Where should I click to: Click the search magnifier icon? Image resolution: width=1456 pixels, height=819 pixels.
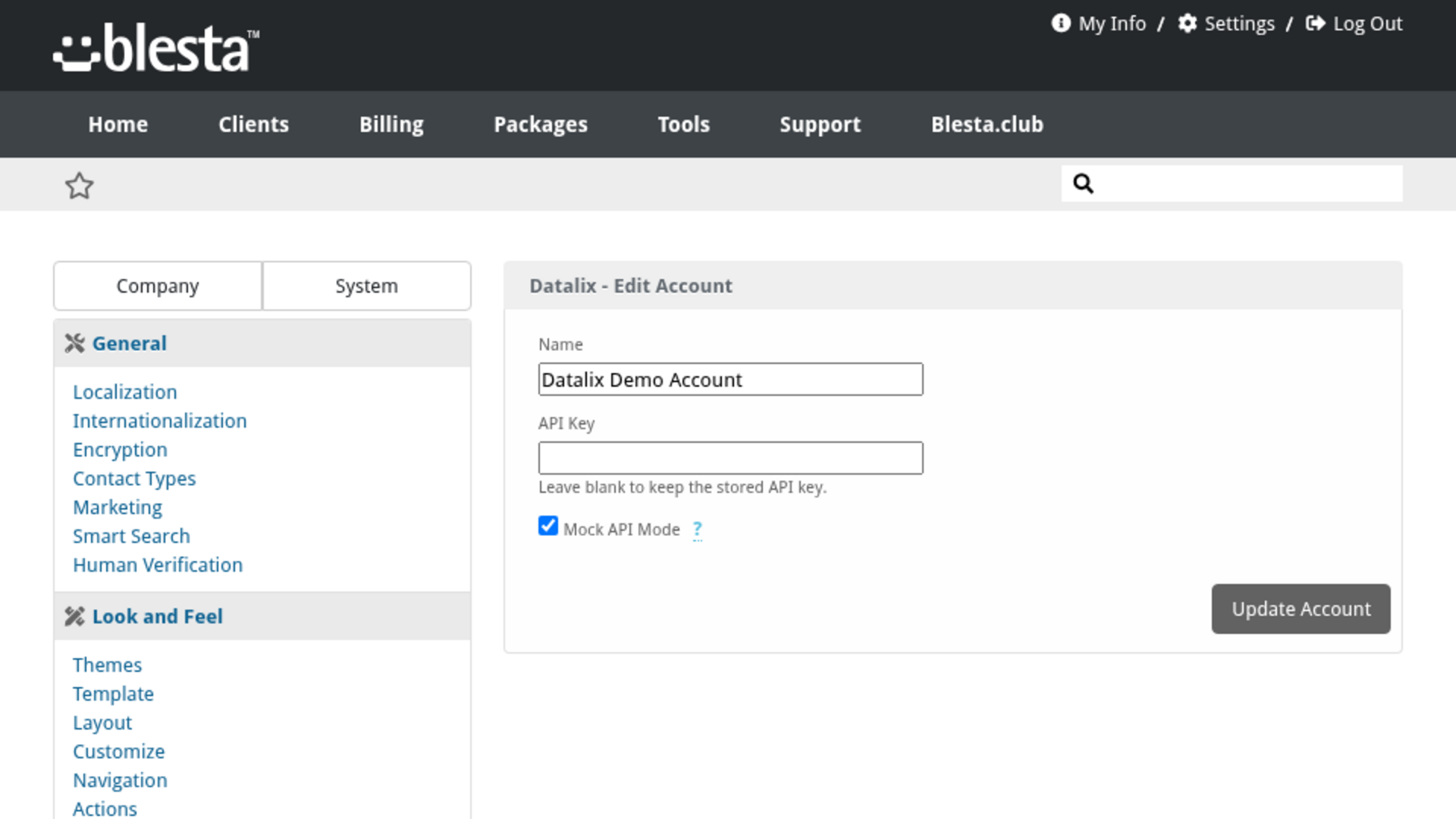(1083, 184)
